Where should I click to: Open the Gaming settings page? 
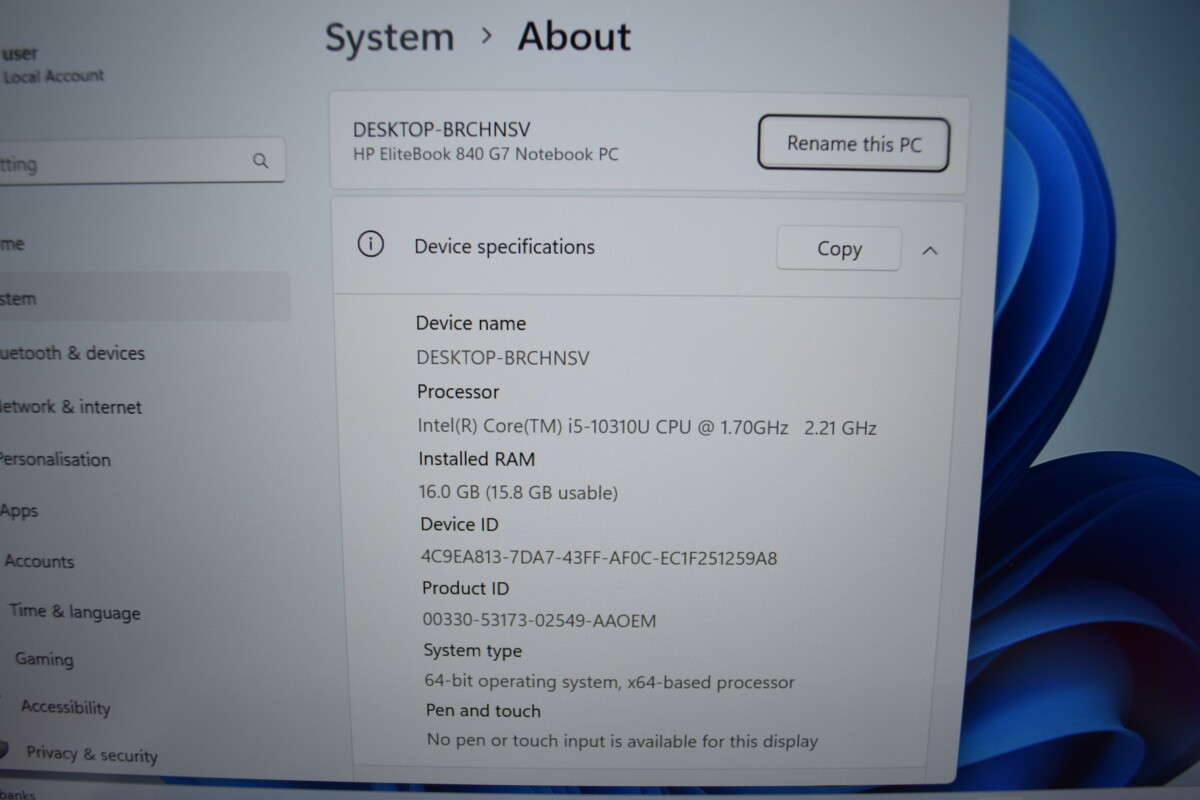coord(44,660)
